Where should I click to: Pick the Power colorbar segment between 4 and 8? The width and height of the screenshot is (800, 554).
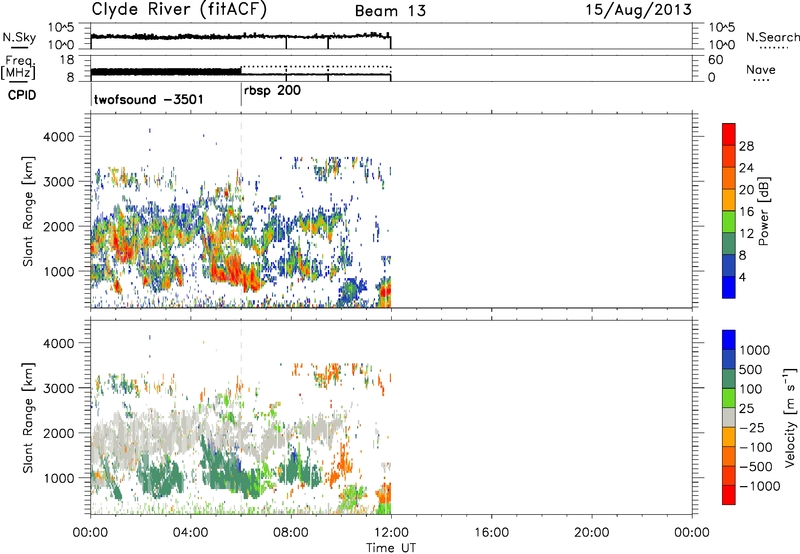tap(729, 266)
